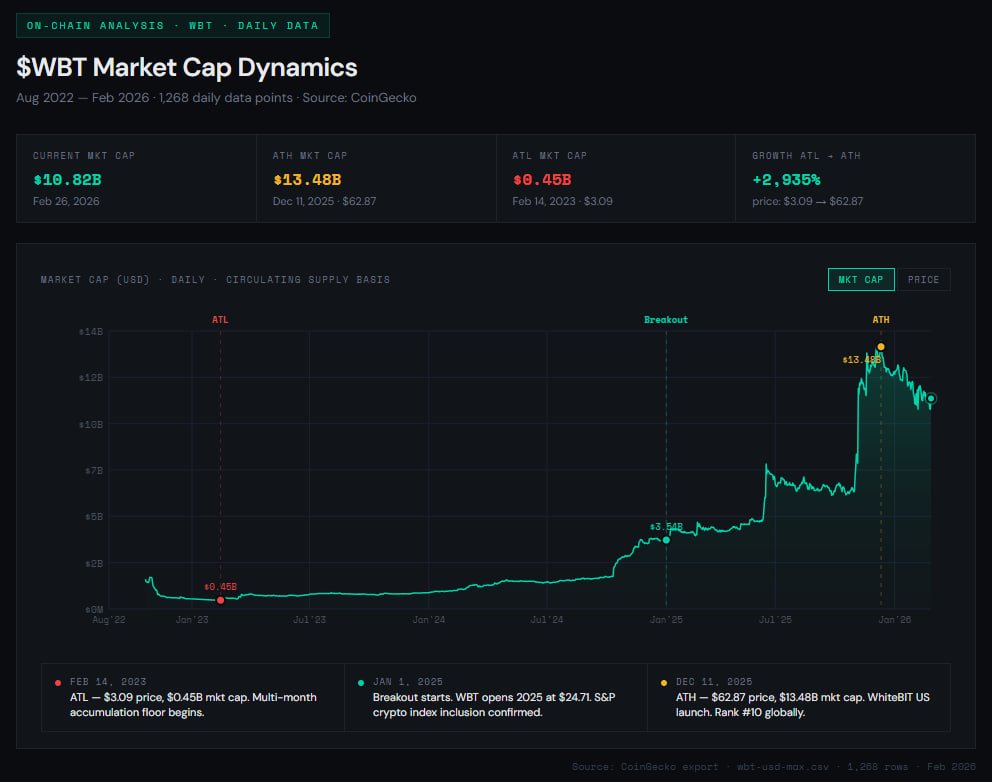Toggle the chart to PRICE view

tap(923, 280)
